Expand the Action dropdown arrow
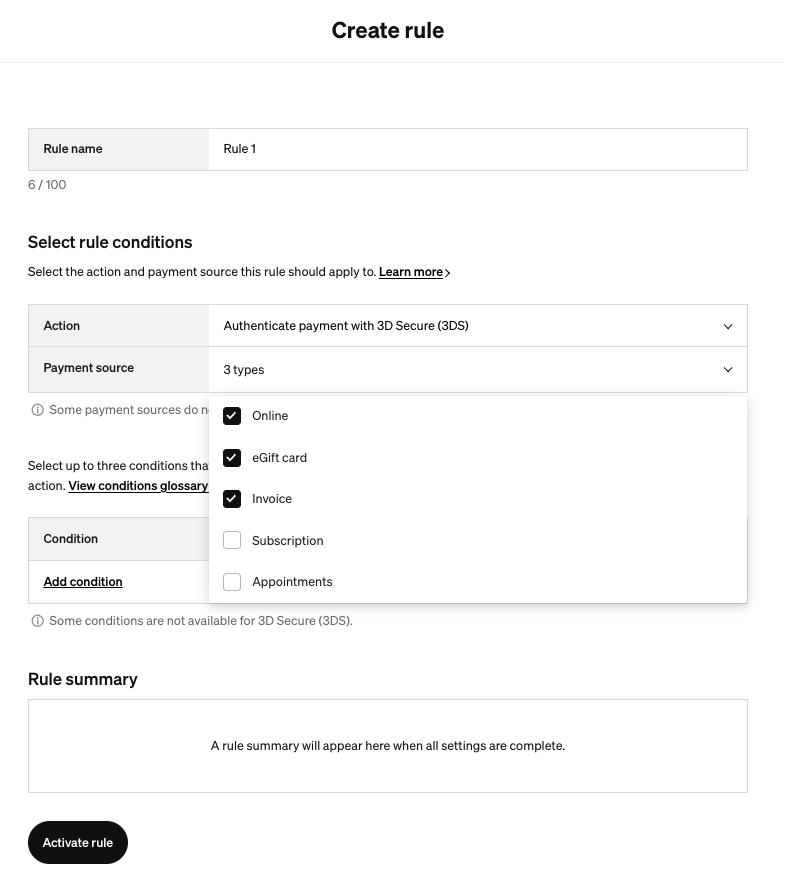Screen dimensions: 785x884 728,326
